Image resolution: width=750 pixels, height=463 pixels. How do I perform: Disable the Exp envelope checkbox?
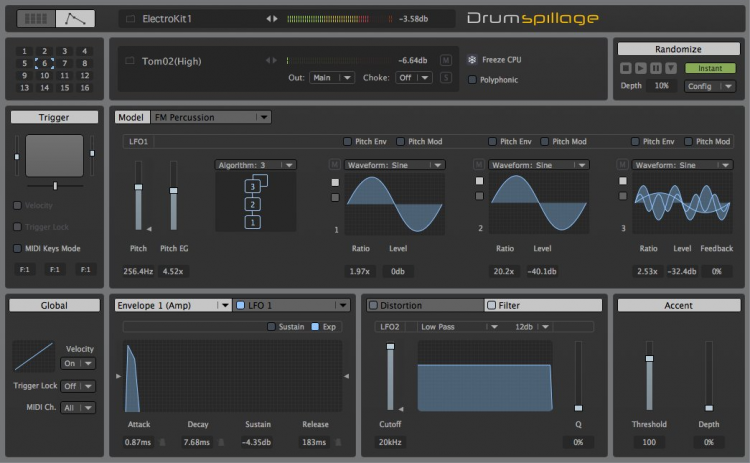[x=316, y=327]
